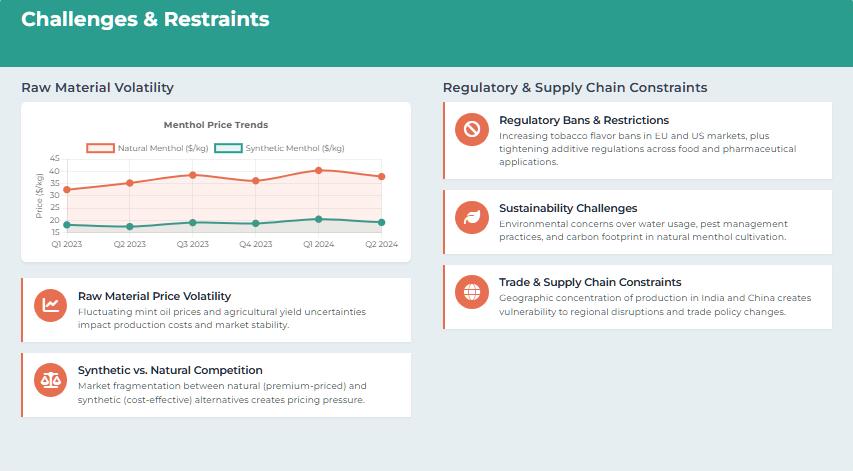Click the Synthetic Menthol Q2 2024 data point
This screenshot has height=471, width=853.
381,222
